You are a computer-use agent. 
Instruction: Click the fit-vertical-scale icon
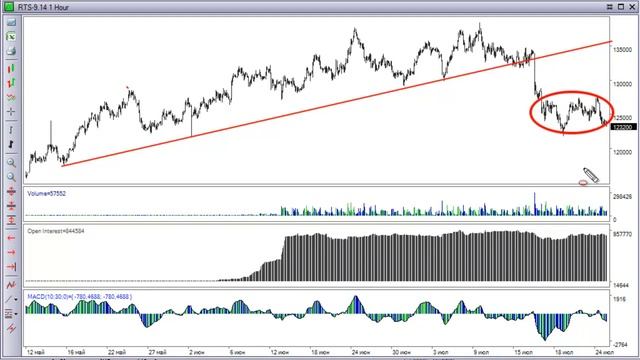tap(11, 220)
